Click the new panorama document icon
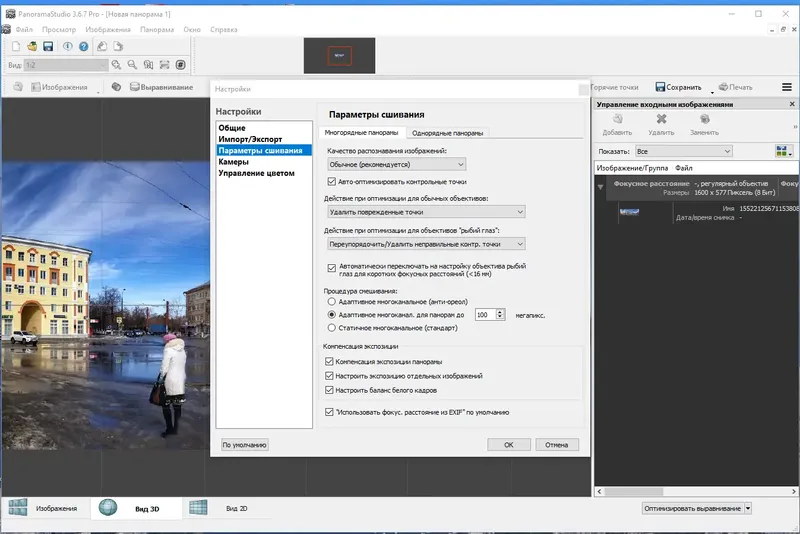 16,46
